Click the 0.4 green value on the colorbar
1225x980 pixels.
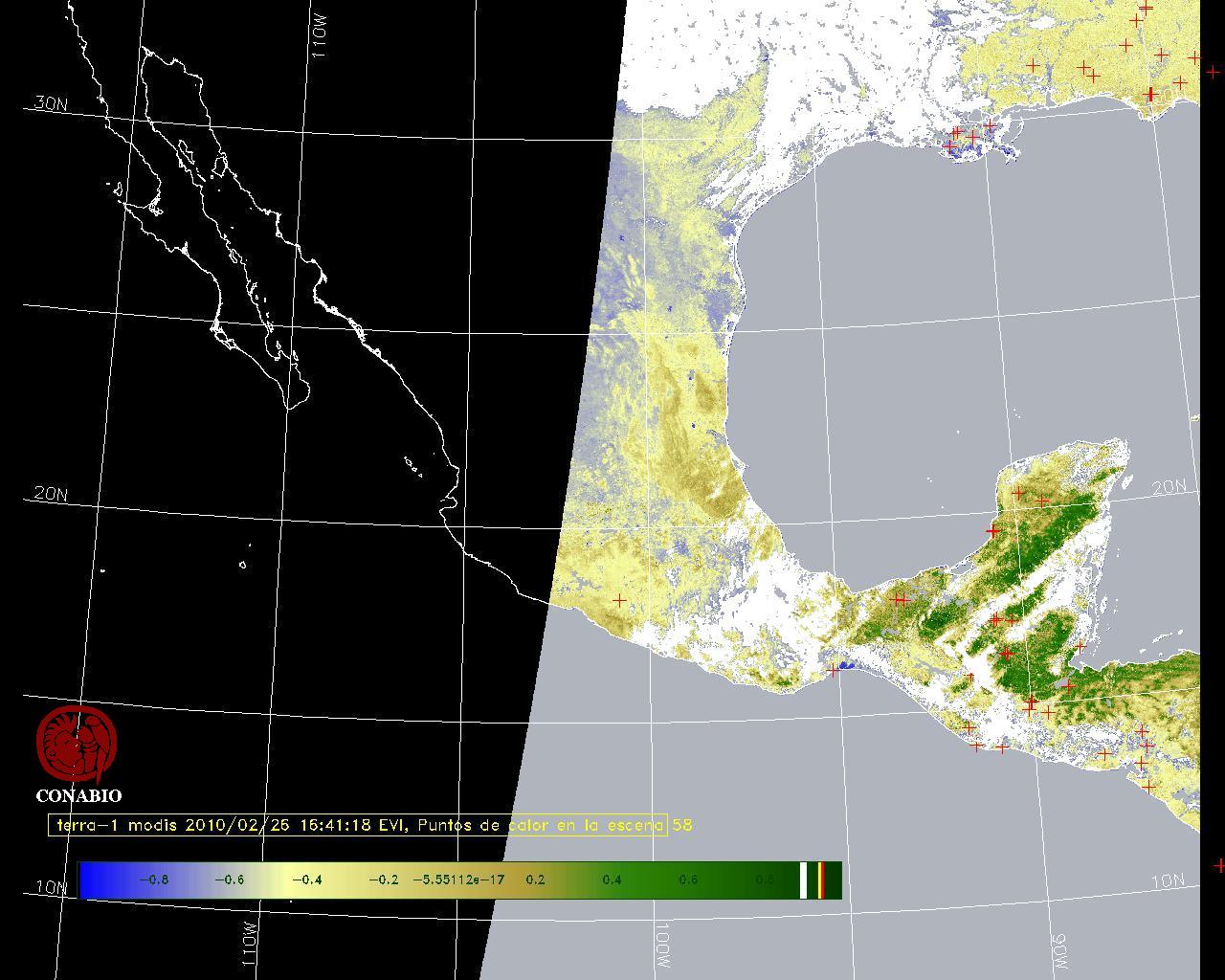point(612,880)
